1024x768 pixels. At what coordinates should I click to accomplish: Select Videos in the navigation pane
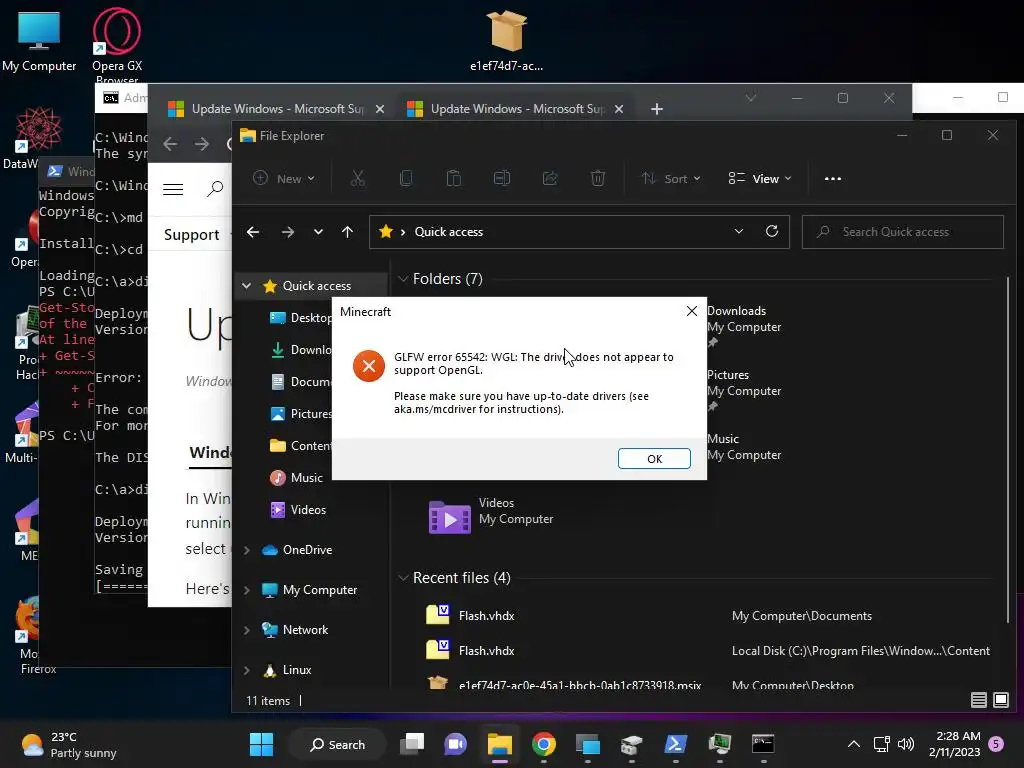(x=298, y=509)
